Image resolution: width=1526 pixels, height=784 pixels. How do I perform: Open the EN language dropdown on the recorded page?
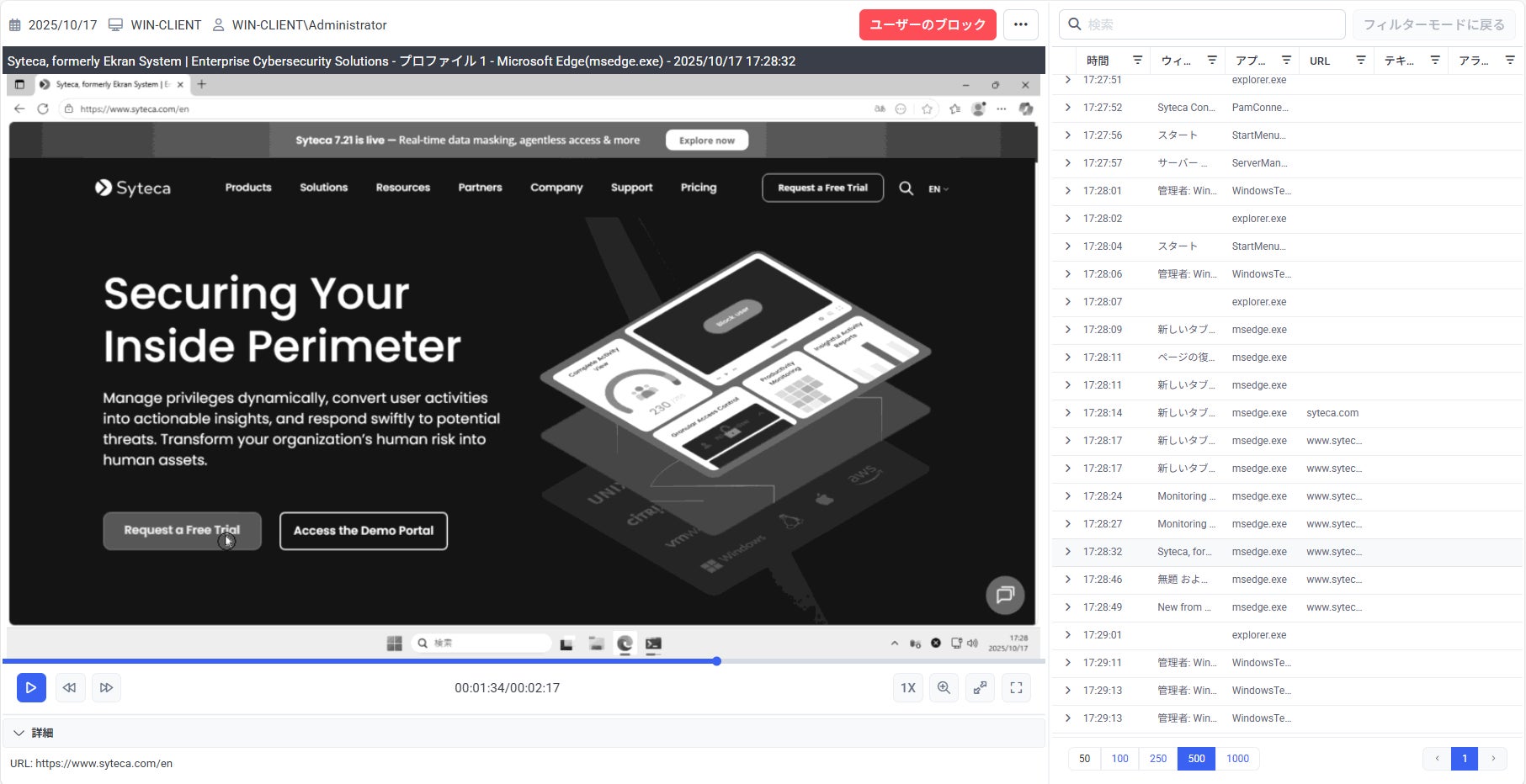938,189
